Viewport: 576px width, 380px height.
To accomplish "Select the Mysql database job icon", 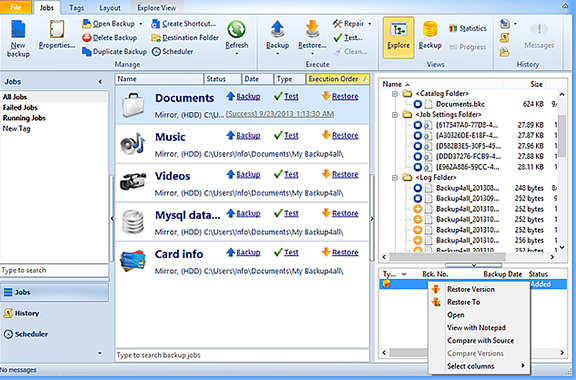I will [133, 222].
